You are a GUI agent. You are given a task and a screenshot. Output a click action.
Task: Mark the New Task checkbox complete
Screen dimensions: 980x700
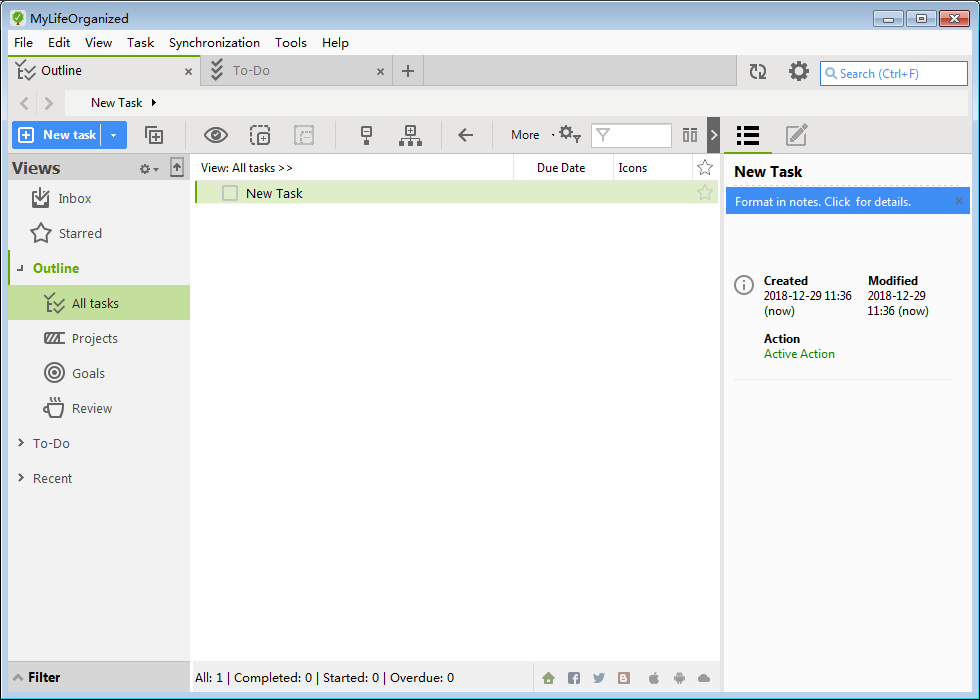point(230,193)
